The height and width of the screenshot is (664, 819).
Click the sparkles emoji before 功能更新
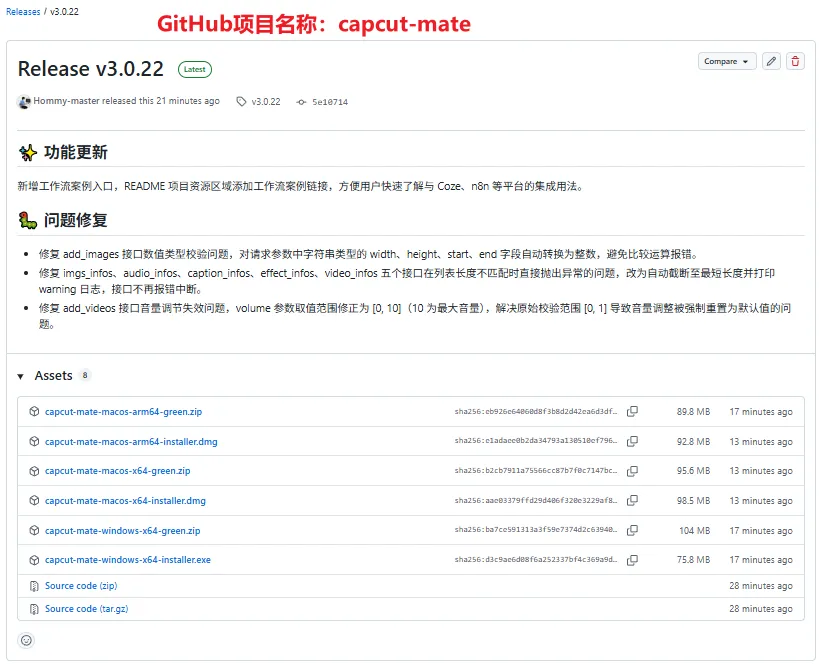tap(28, 153)
